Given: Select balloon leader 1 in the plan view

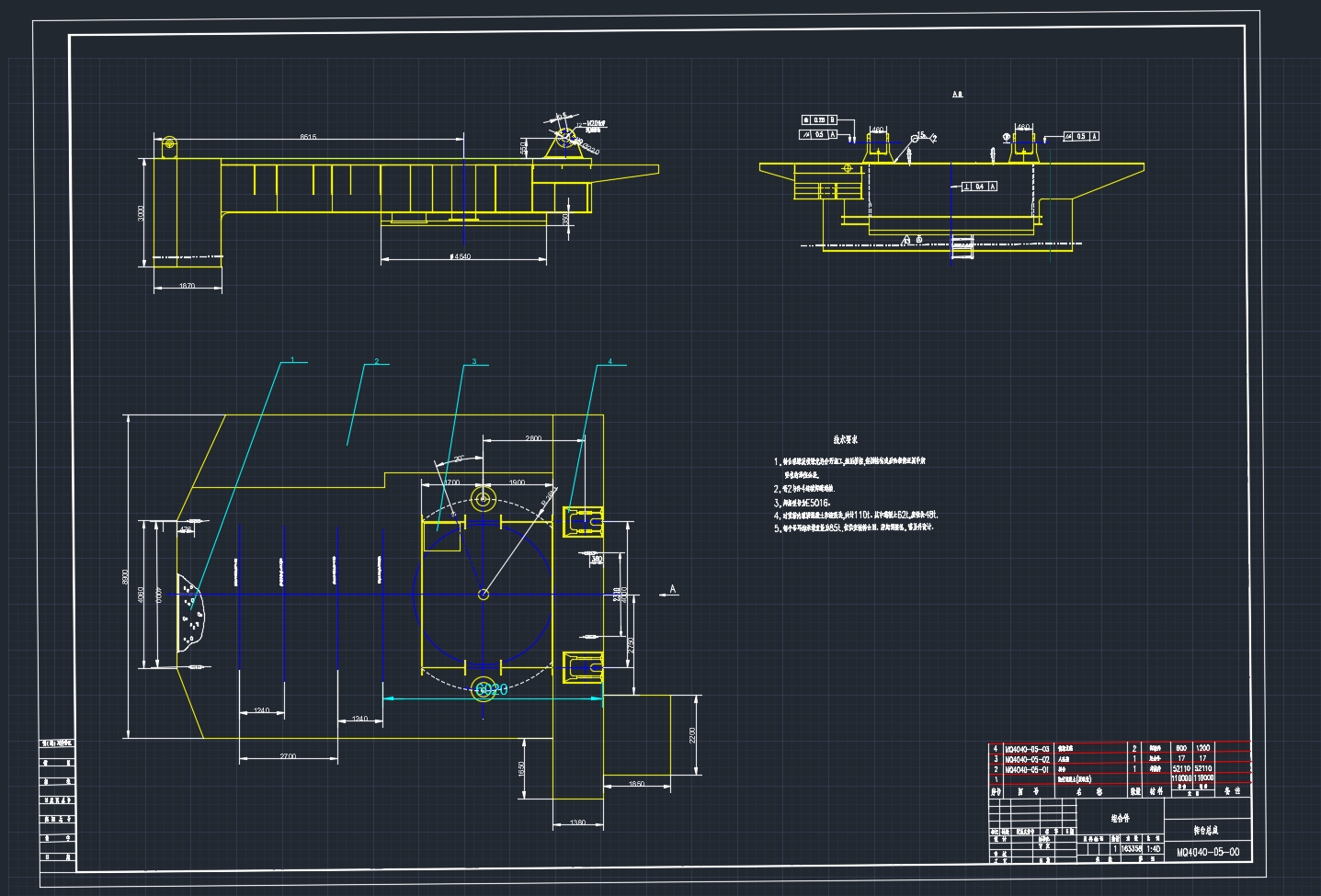Looking at the screenshot, I should tap(292, 358).
